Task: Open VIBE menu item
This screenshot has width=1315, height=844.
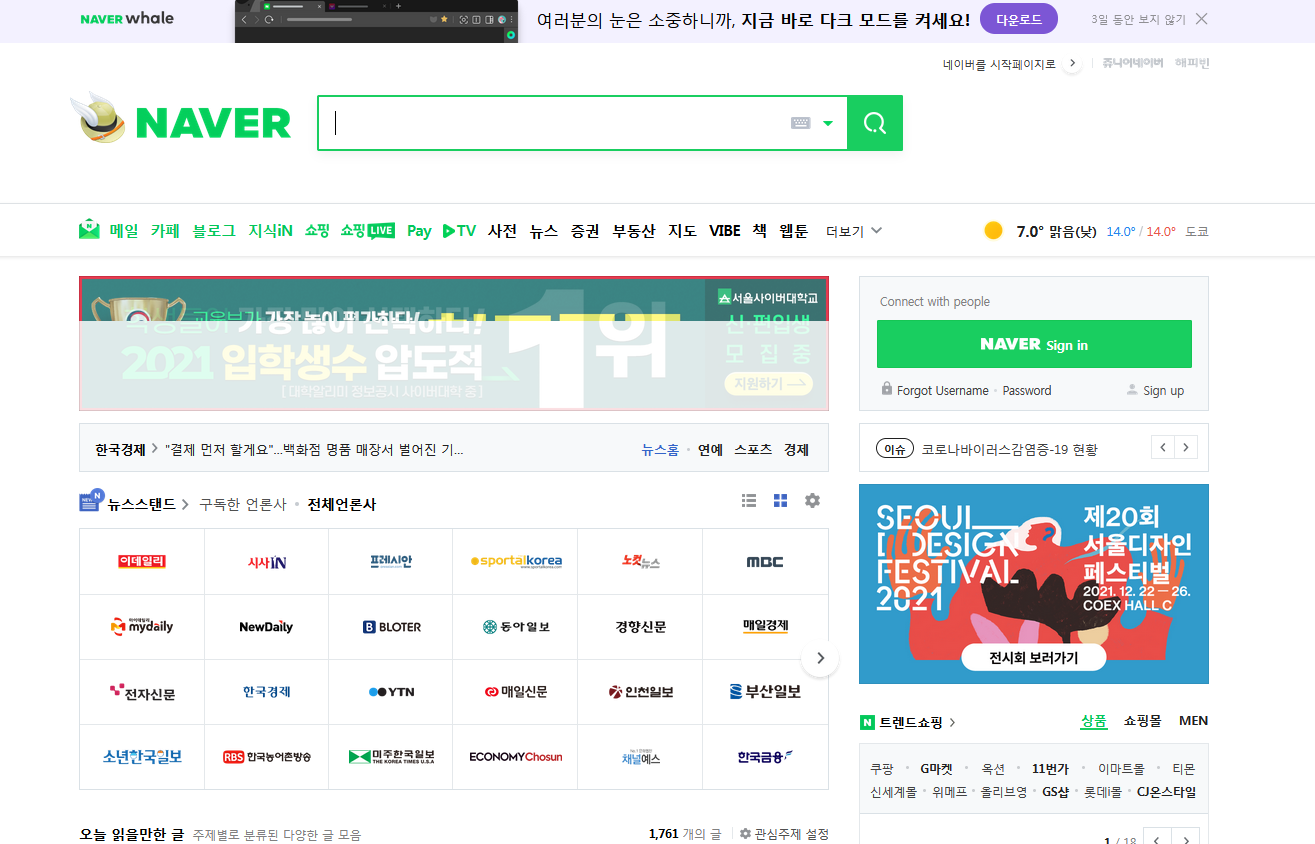Action: click(x=725, y=231)
